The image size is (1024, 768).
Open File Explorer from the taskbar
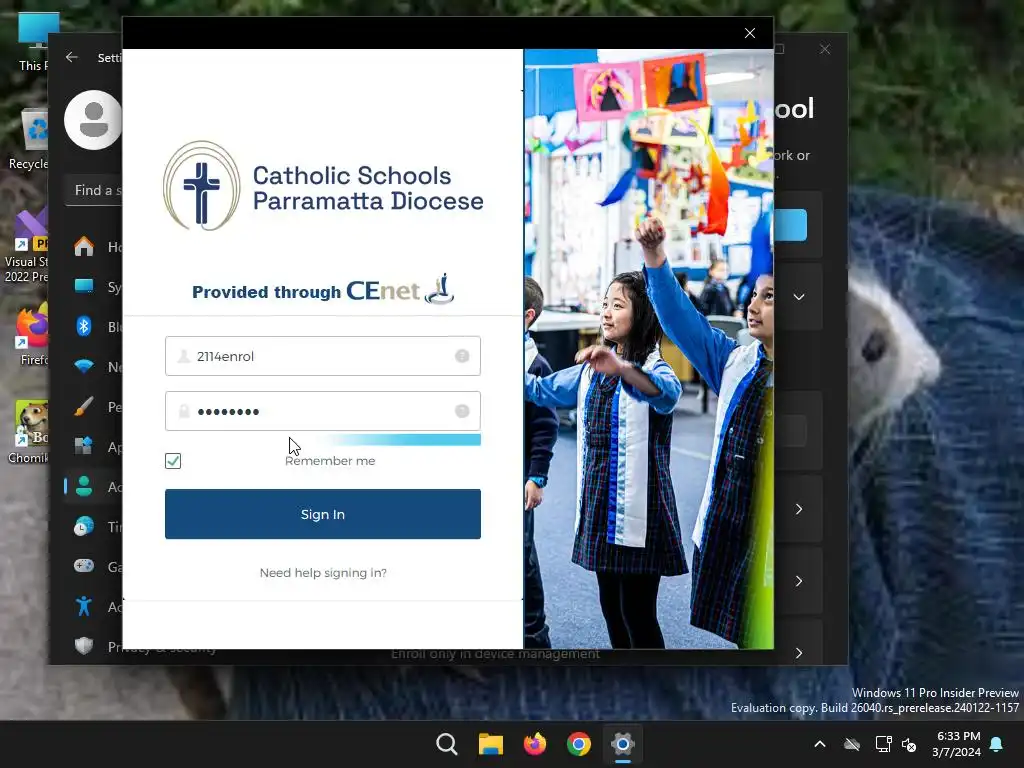pos(491,744)
